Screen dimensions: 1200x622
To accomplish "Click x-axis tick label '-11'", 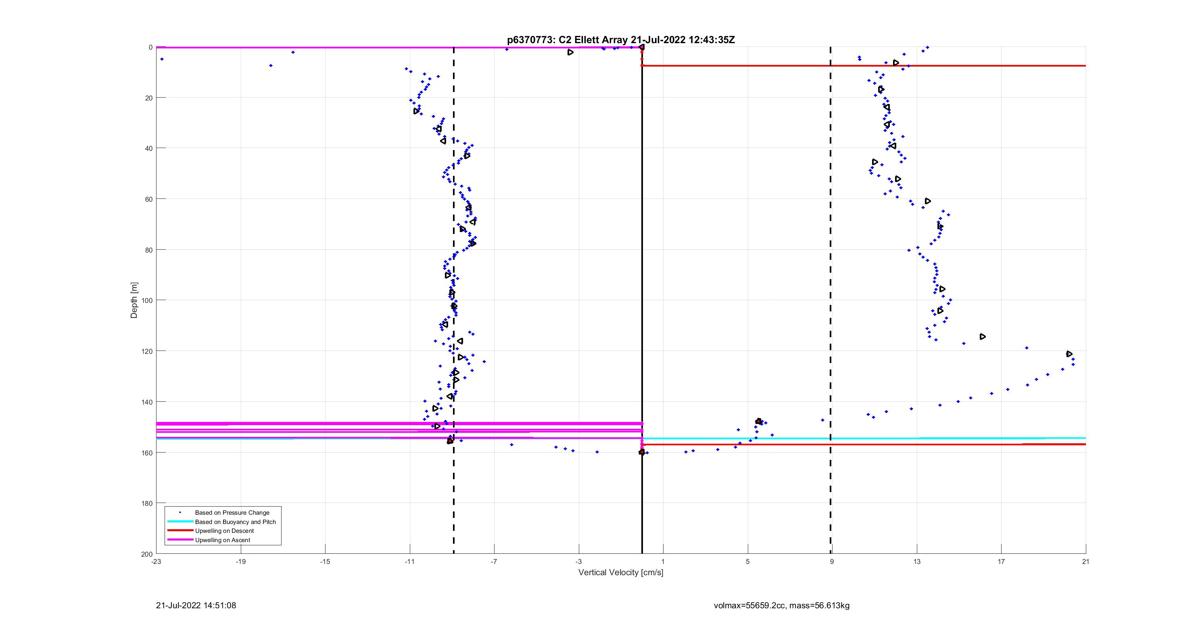I will point(409,562).
